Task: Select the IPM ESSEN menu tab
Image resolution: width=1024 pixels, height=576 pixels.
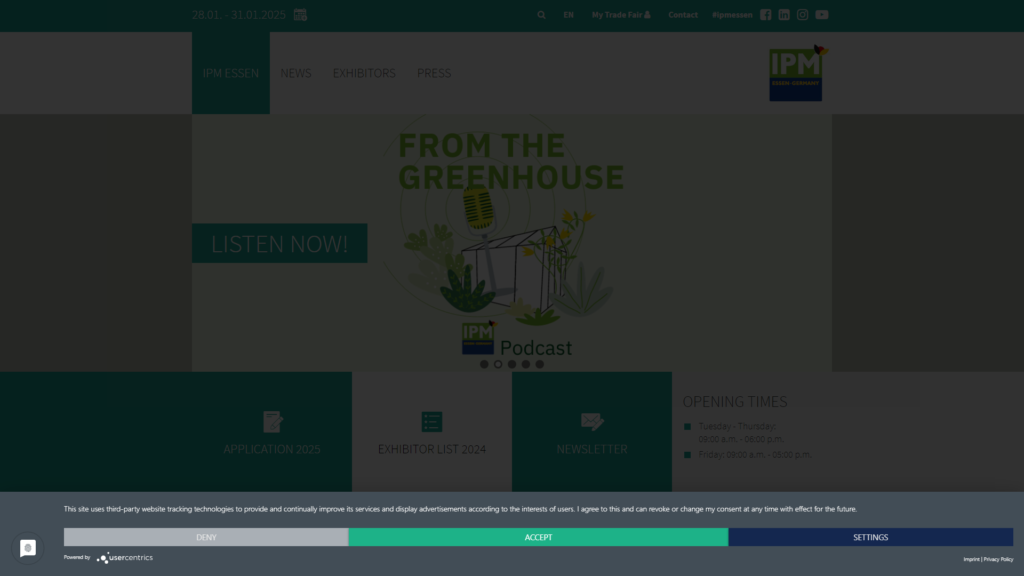Action: click(231, 73)
